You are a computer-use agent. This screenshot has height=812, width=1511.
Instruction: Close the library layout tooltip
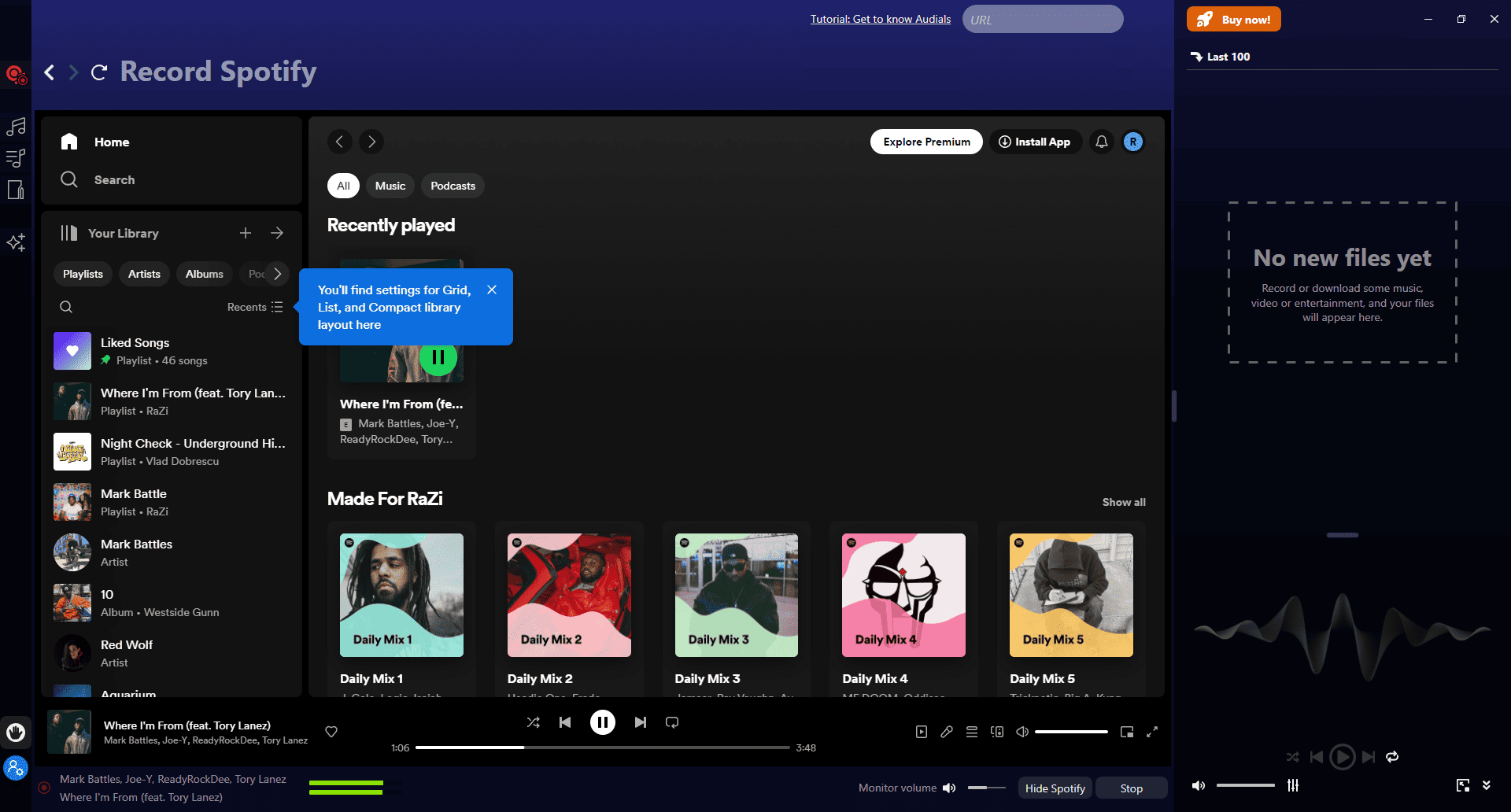(x=492, y=290)
